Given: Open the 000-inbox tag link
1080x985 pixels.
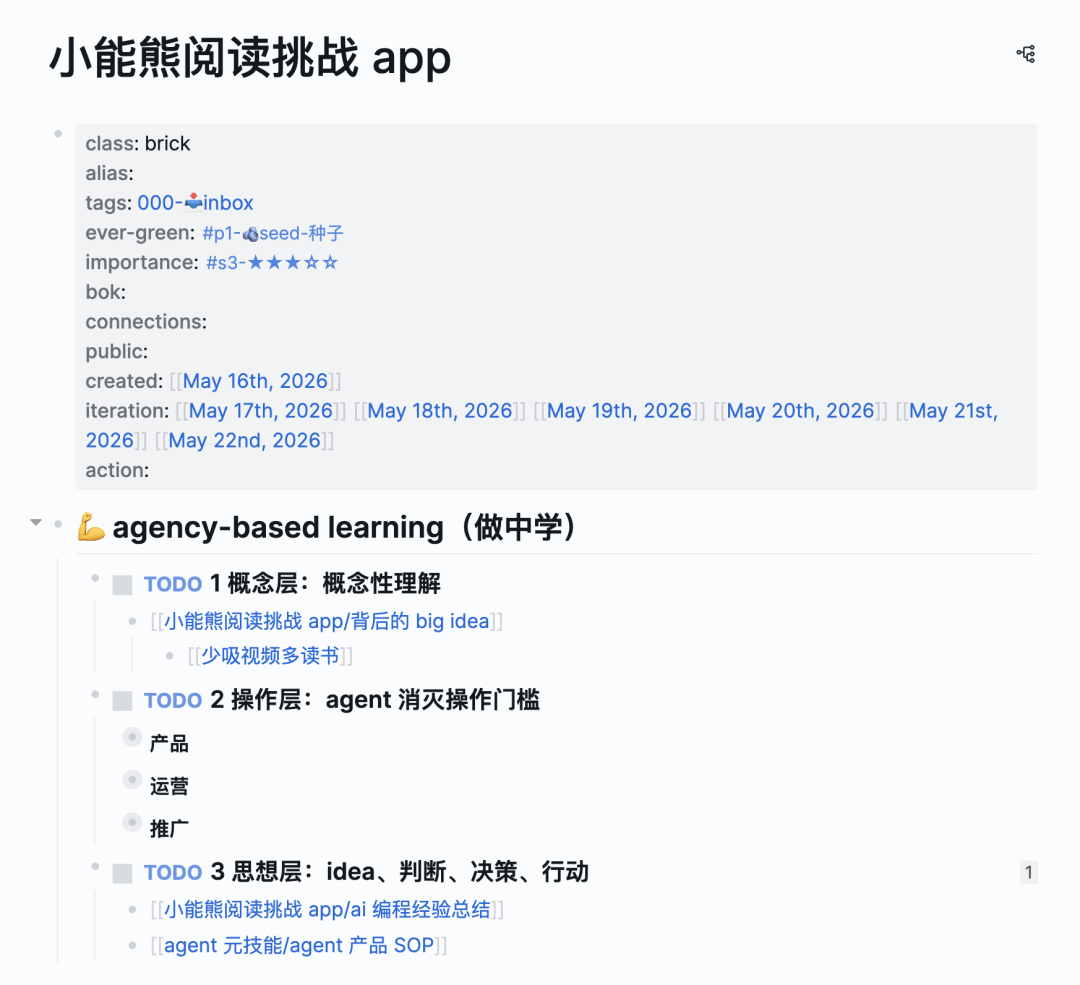Looking at the screenshot, I should (195, 203).
